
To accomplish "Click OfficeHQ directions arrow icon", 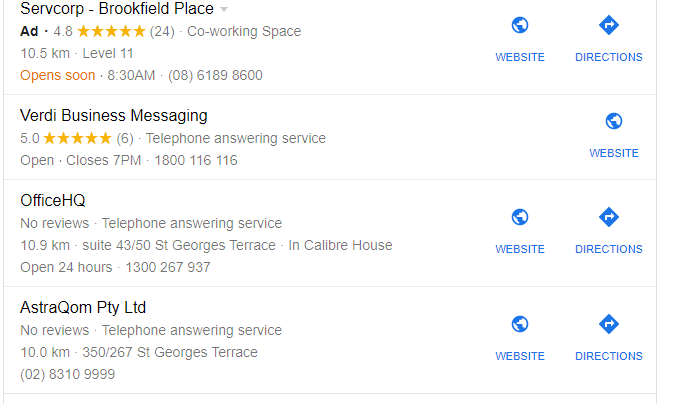I will [608, 217].
